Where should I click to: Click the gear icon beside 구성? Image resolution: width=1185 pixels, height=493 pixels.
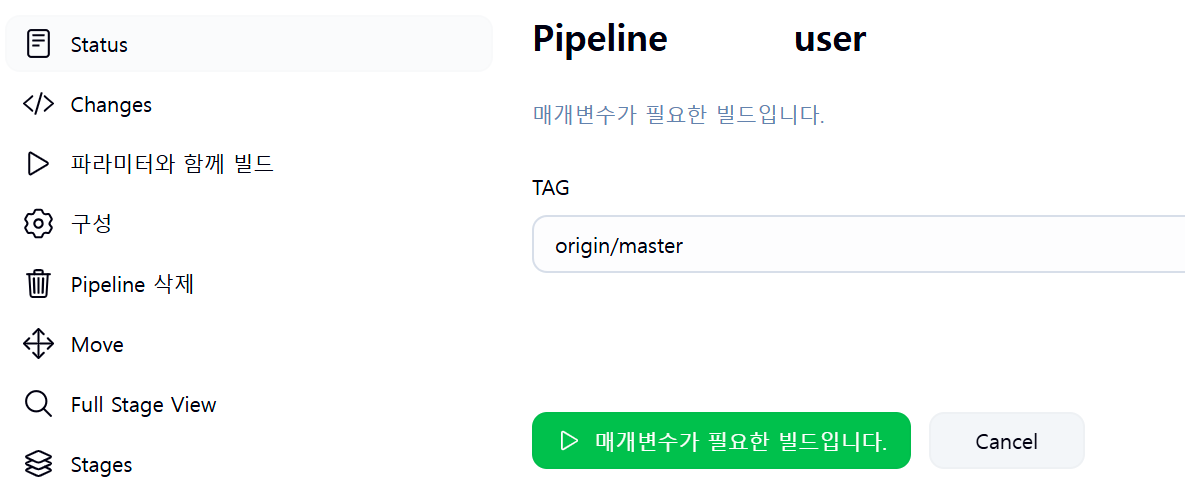(38, 225)
